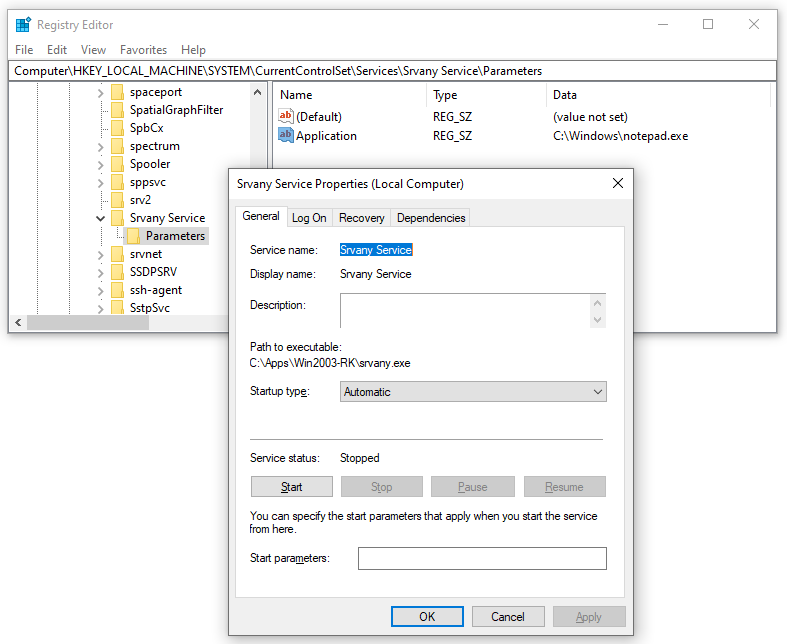Close the Srvany Service Properties dialog
This screenshot has height=644, width=787.
point(618,183)
